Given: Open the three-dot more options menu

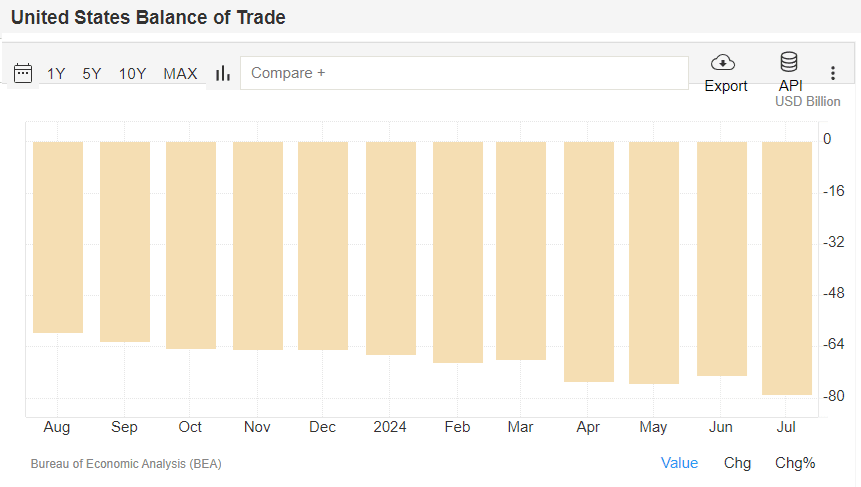Looking at the screenshot, I should tap(832, 73).
